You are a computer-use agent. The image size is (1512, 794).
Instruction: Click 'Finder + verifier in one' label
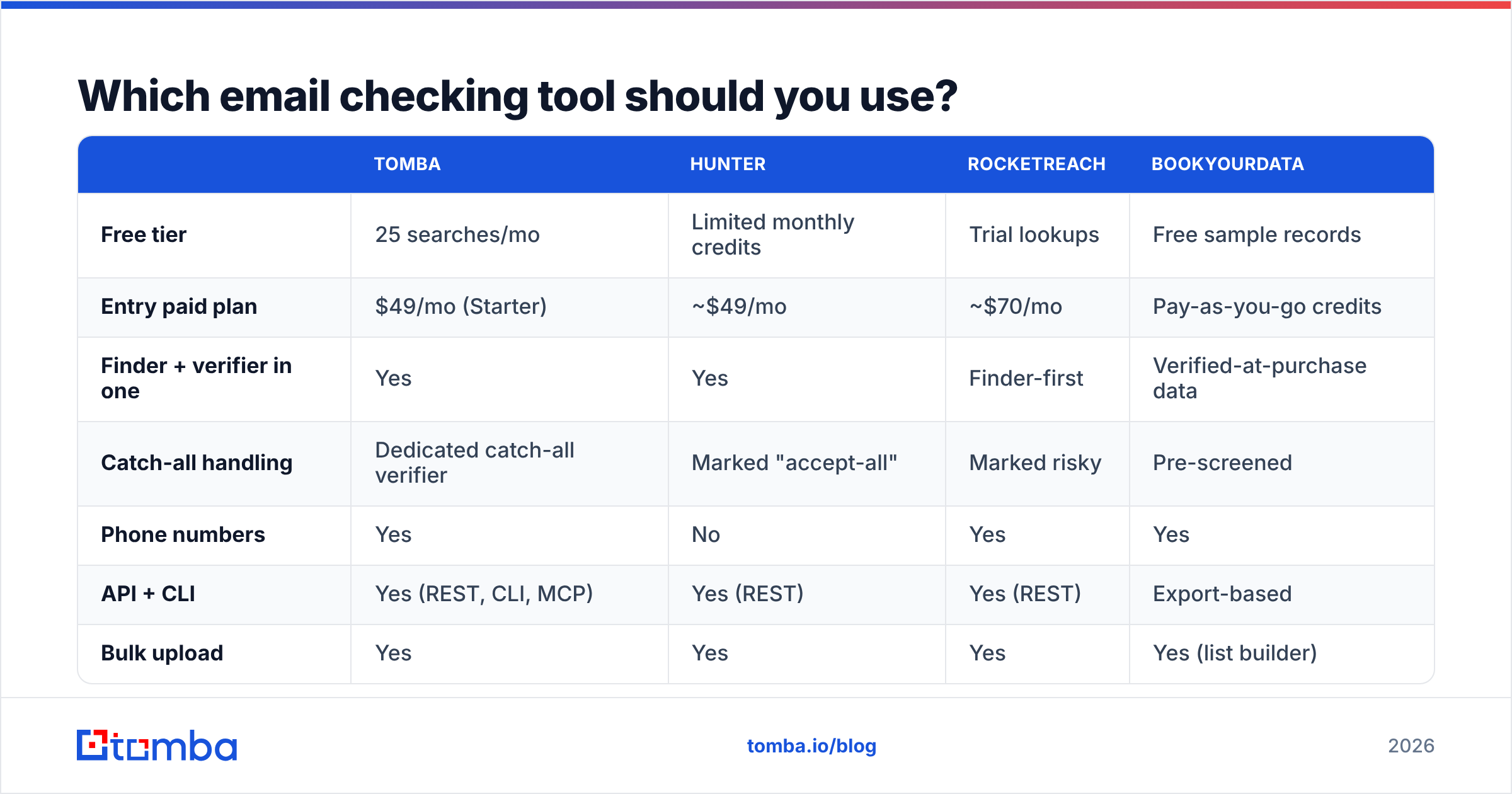point(196,378)
